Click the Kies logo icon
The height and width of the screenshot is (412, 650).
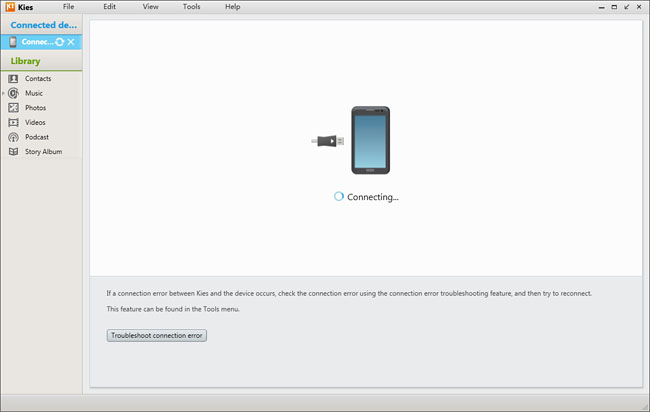point(10,7)
